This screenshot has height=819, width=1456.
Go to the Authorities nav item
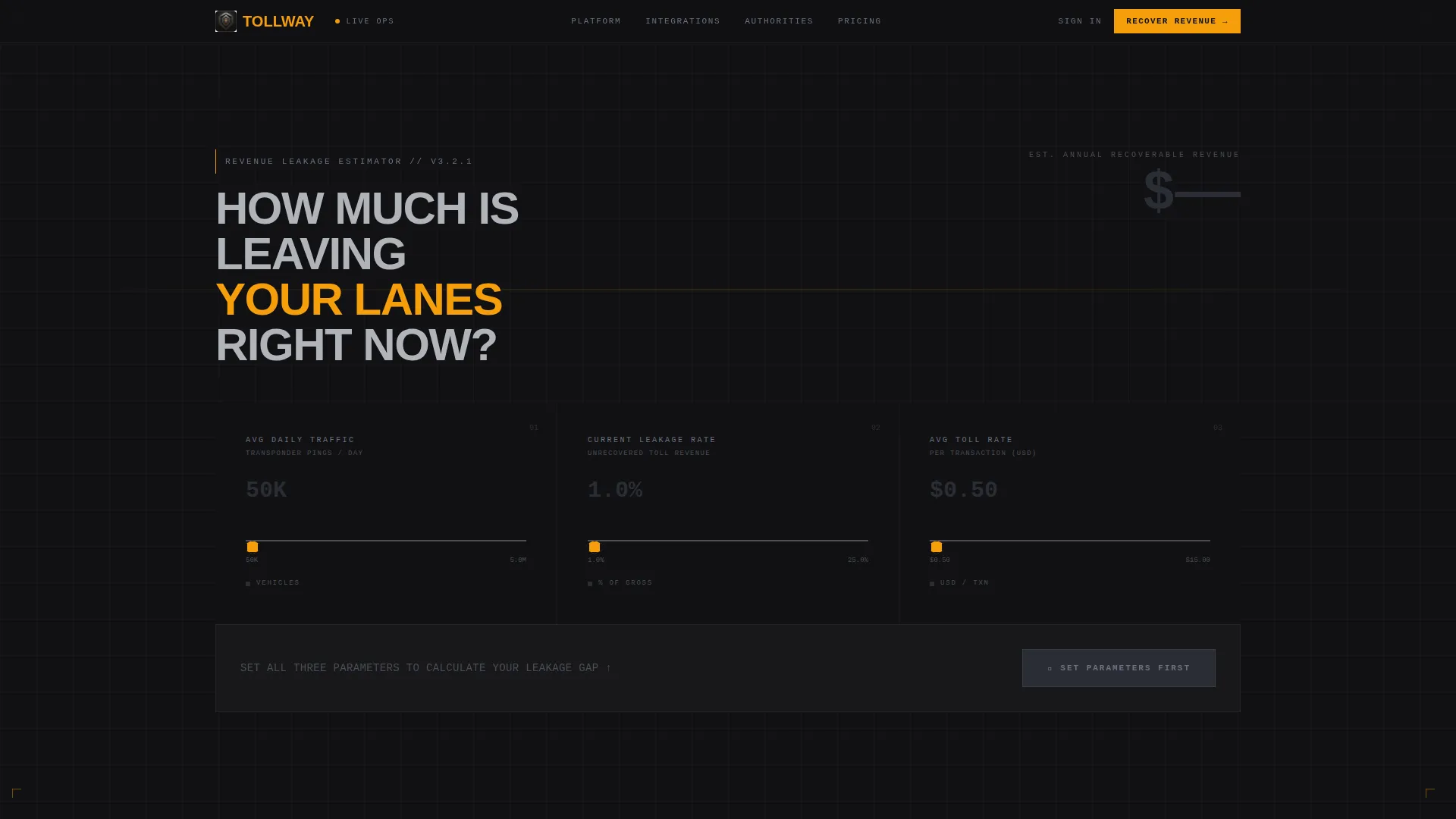(779, 21)
